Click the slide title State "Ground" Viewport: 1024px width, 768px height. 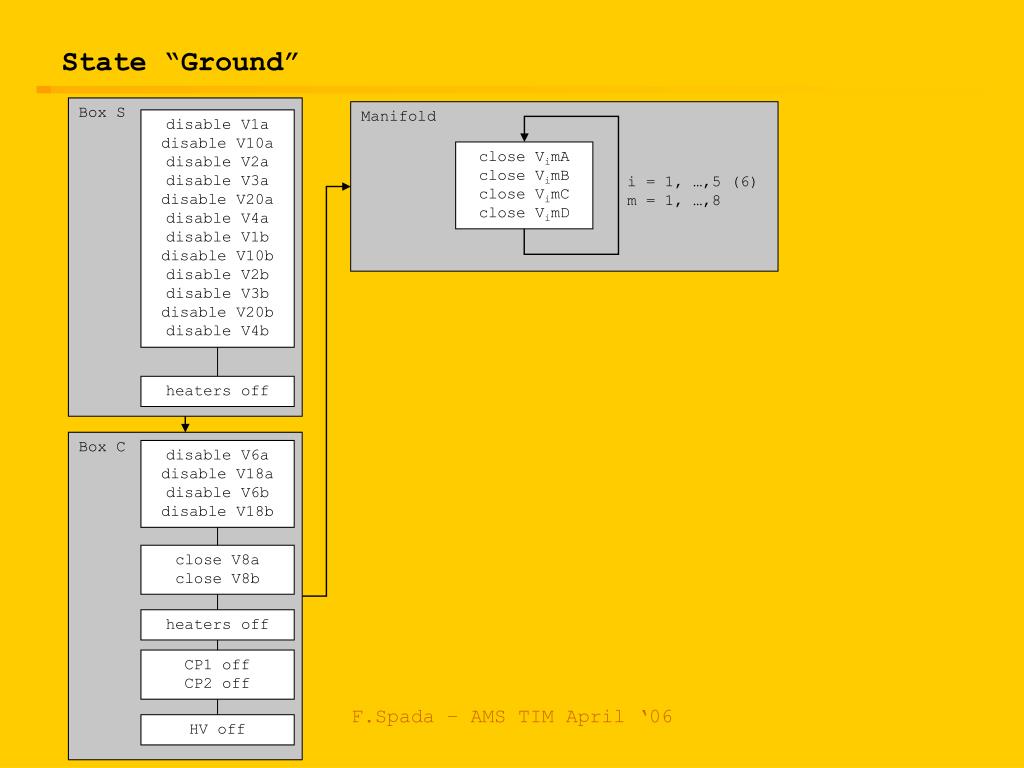pos(180,63)
